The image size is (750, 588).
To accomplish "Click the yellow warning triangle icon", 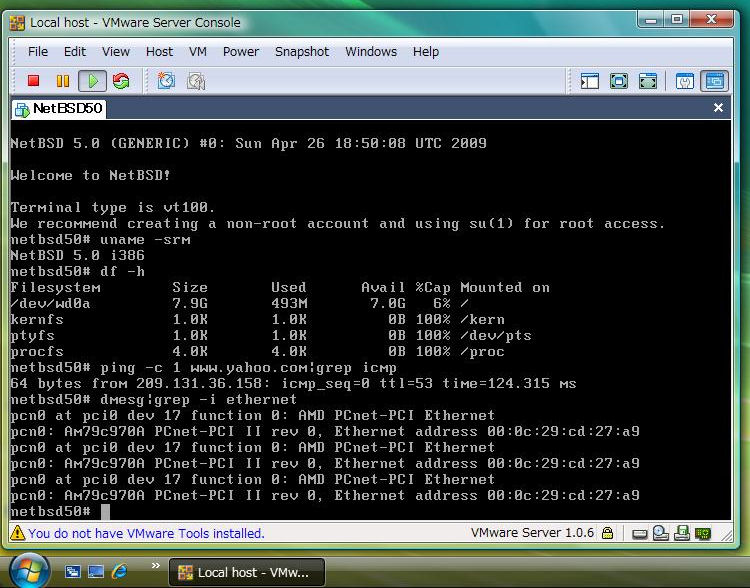I will coord(17,533).
